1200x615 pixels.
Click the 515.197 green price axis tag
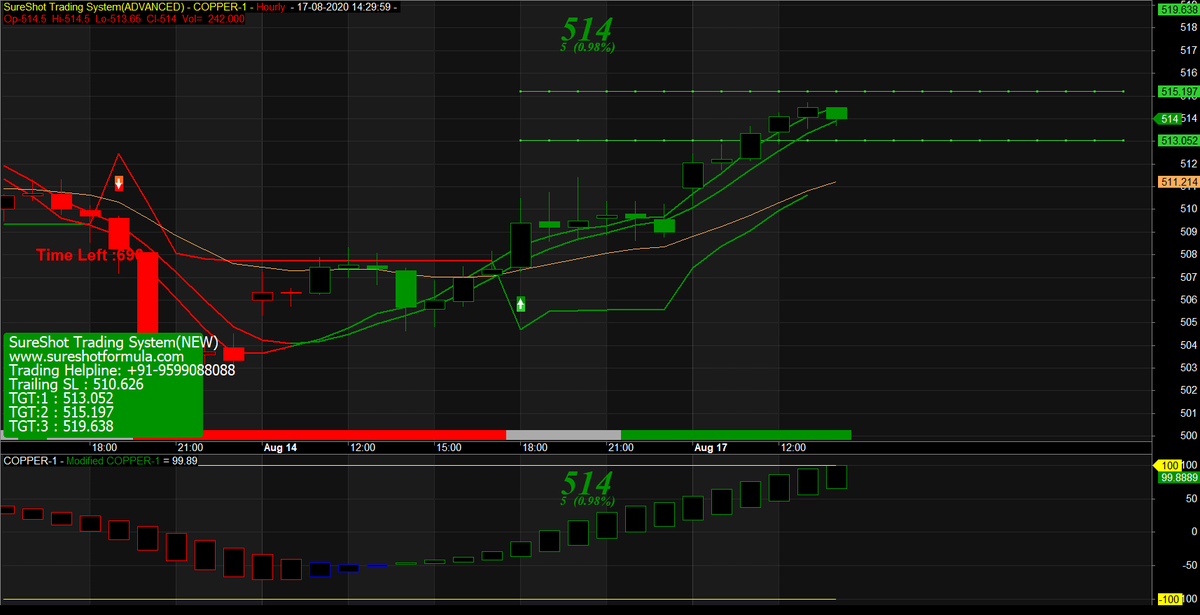[x=1178, y=92]
